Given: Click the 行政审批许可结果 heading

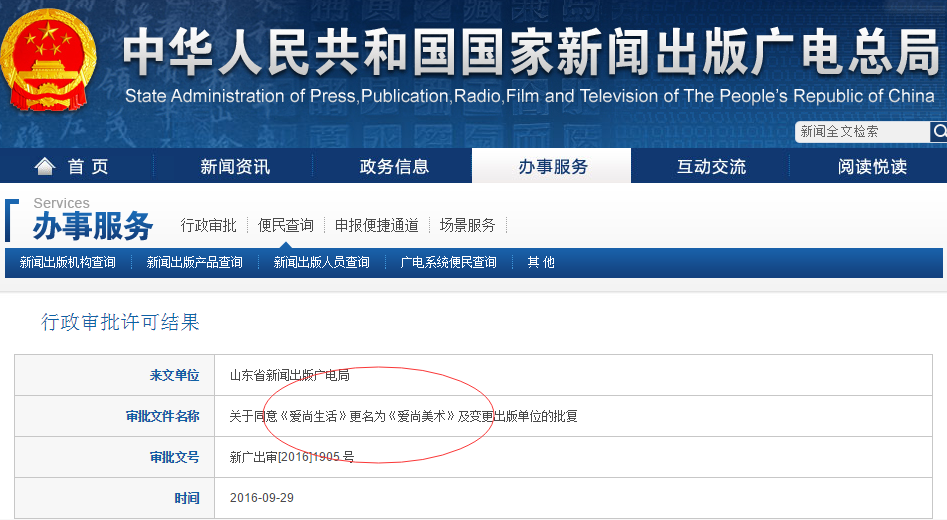Looking at the screenshot, I should click(120, 322).
